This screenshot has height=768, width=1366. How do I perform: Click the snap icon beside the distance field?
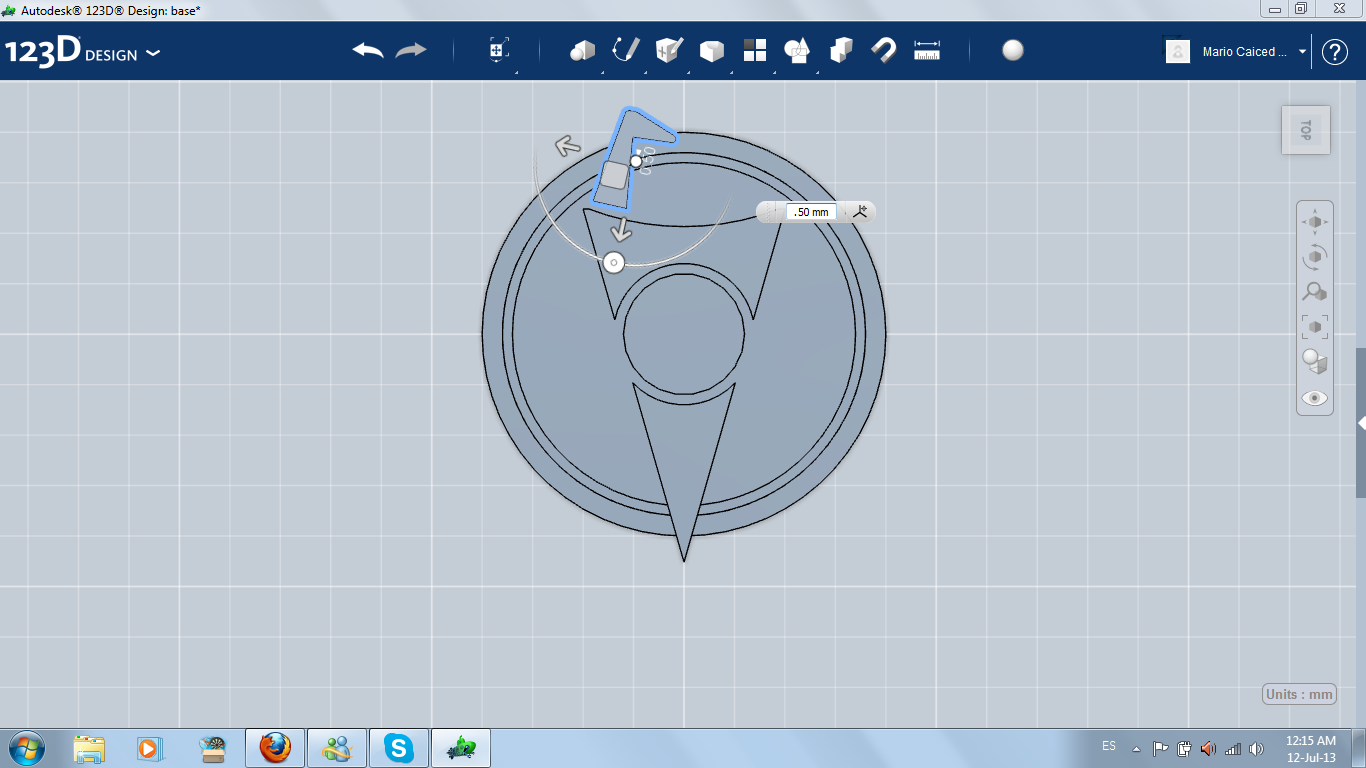[859, 211]
